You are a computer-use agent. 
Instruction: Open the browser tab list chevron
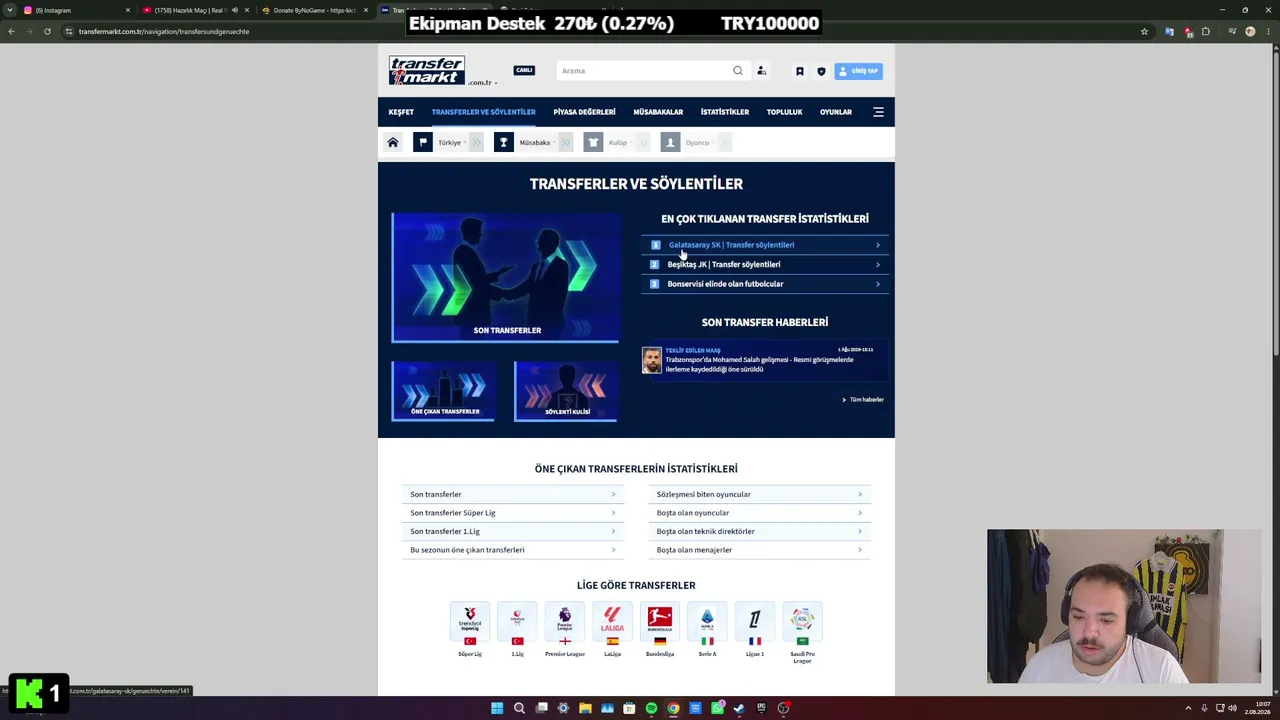11,10
